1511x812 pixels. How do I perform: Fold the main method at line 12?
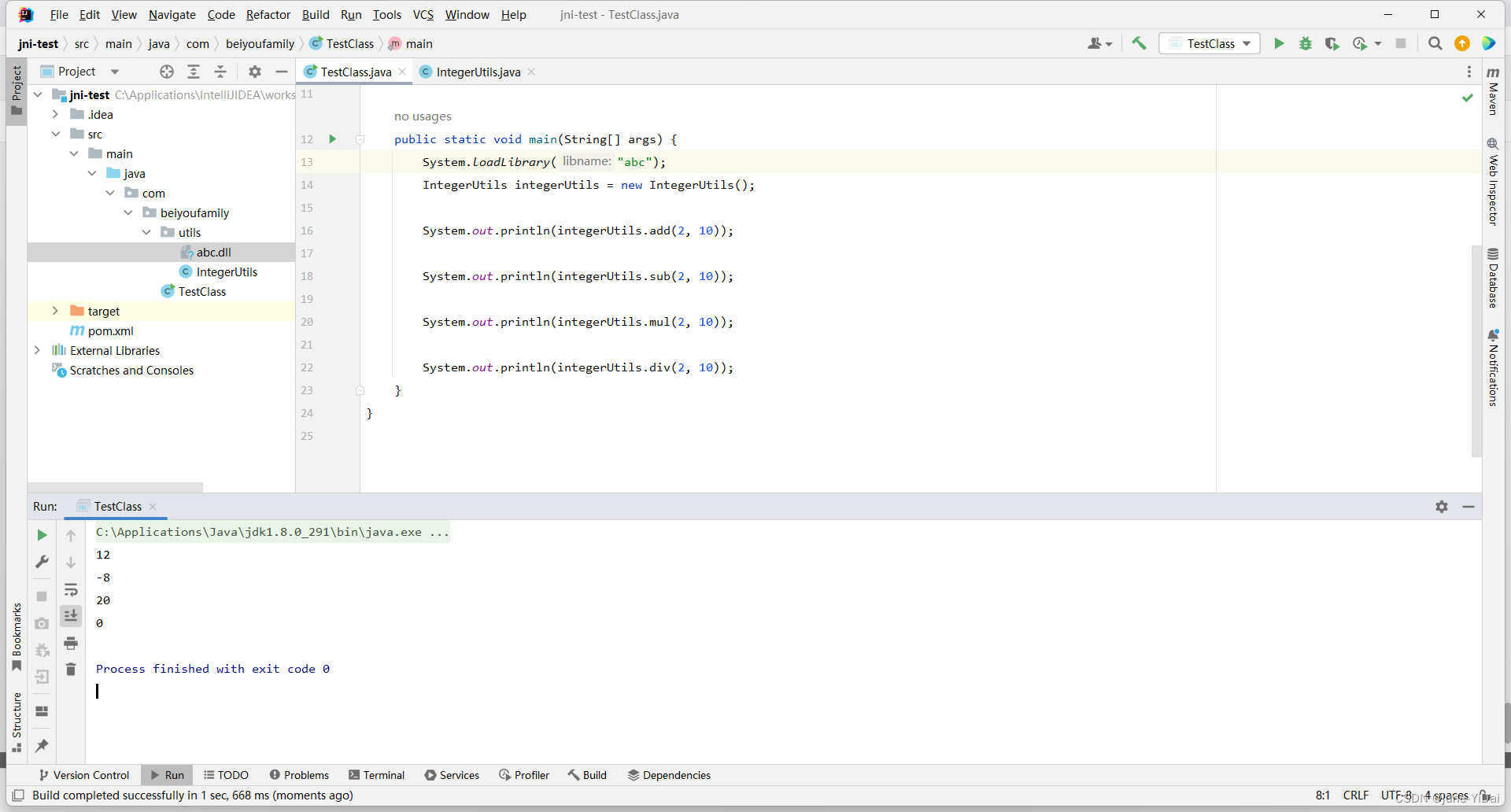(x=360, y=139)
